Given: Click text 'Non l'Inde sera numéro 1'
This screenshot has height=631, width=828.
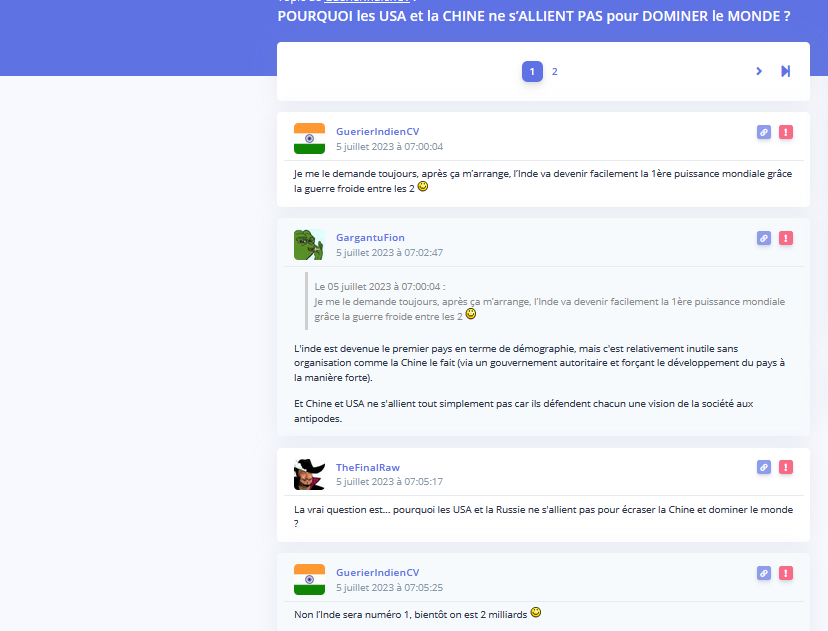Looking at the screenshot, I should (x=410, y=615).
